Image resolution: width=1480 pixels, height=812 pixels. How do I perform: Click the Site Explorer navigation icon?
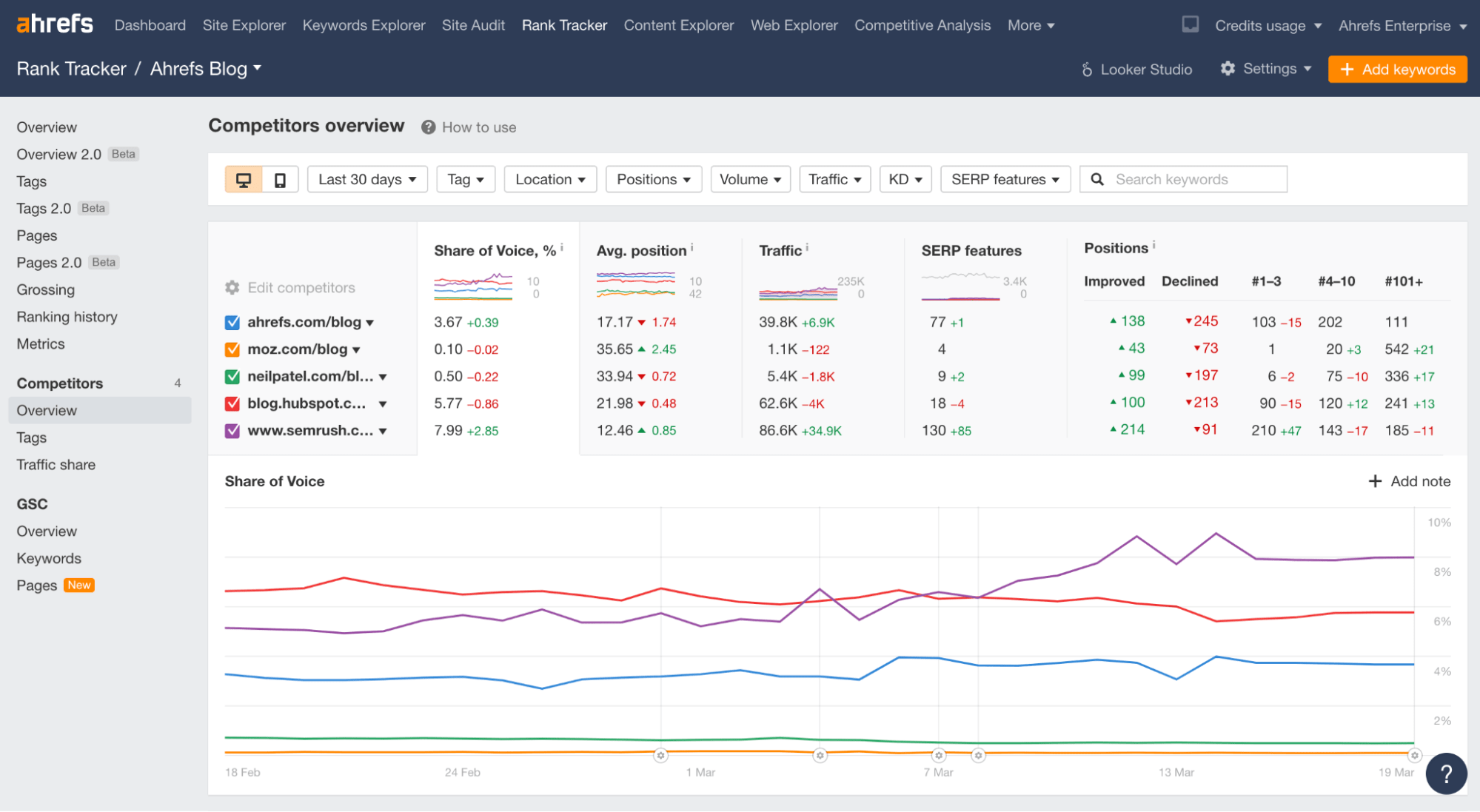click(x=243, y=24)
